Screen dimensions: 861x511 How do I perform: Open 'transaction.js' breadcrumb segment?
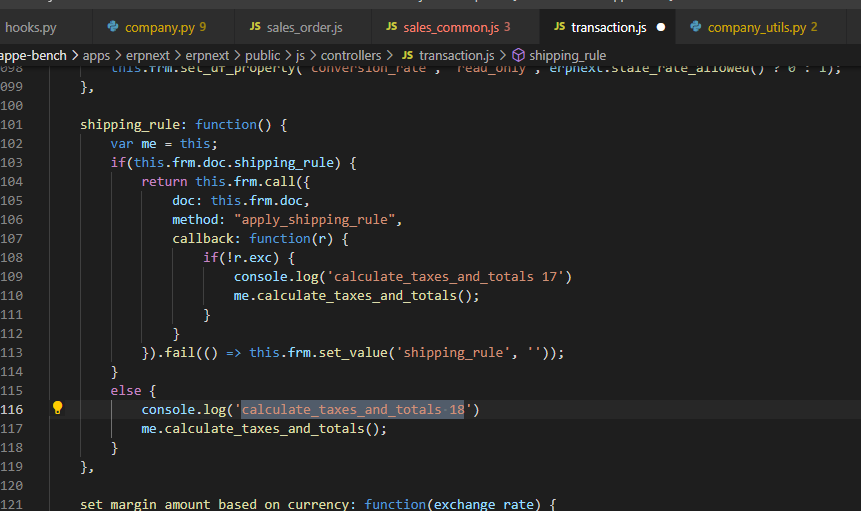tap(456, 55)
